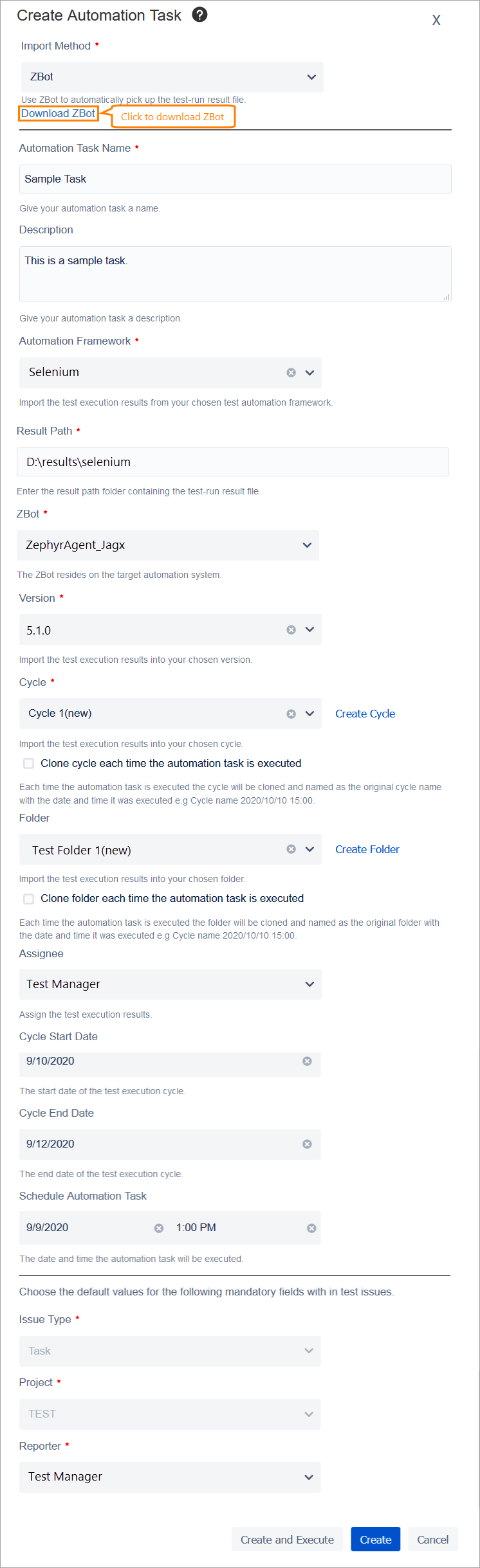Screen dimensions: 480x1568
Task: Open the help icon next to dialog title
Action: pos(199,14)
